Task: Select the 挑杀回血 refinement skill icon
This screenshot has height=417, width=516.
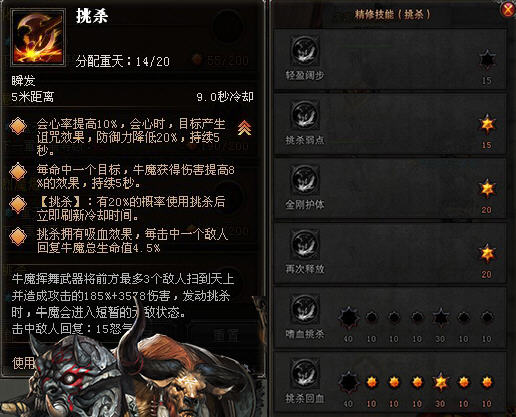Action: tap(305, 373)
